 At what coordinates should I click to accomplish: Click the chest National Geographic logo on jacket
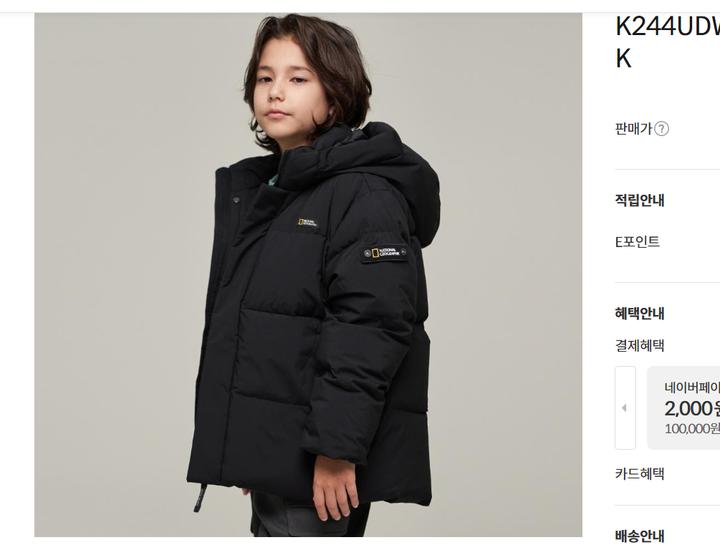click(x=307, y=223)
